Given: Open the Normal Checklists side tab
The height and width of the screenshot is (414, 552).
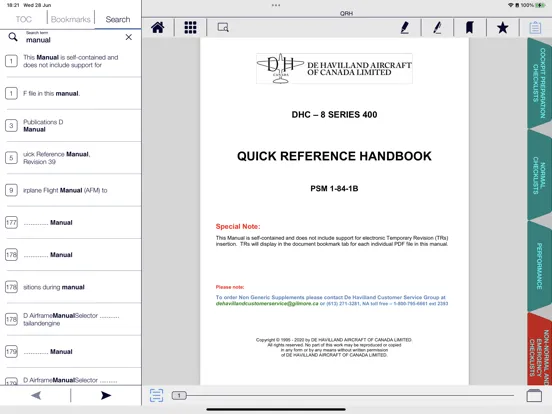Looking at the screenshot, I should coord(539,175).
